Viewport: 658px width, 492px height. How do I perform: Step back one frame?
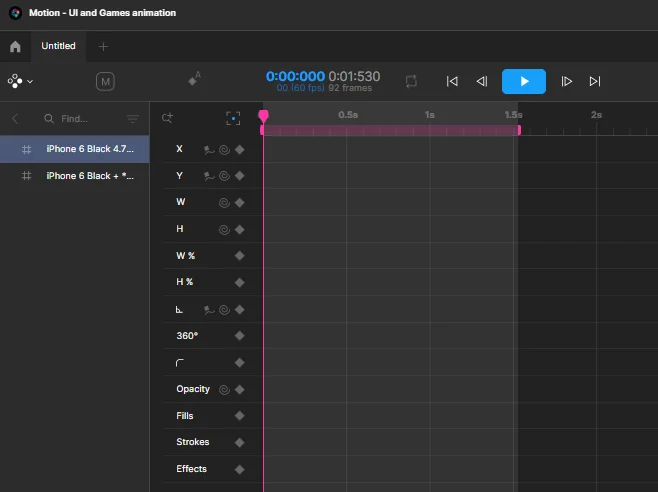tap(482, 81)
